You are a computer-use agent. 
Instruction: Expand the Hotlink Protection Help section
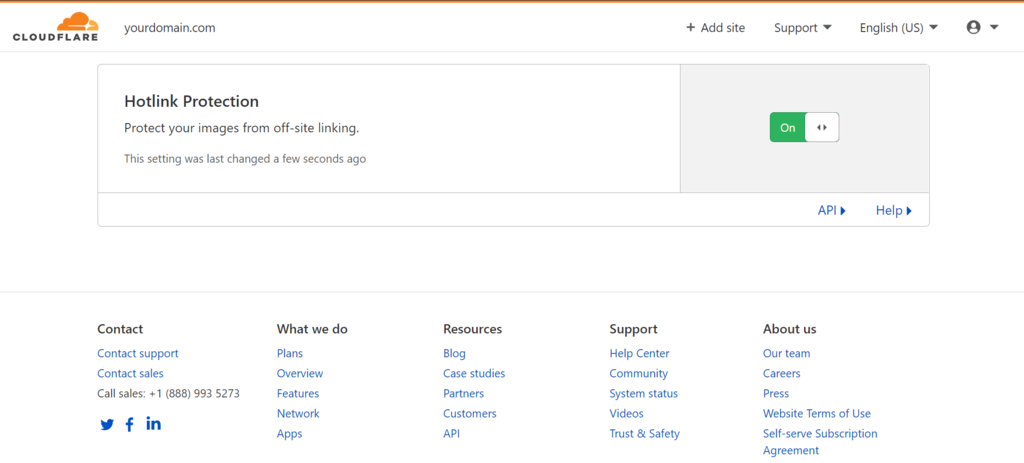pos(893,210)
